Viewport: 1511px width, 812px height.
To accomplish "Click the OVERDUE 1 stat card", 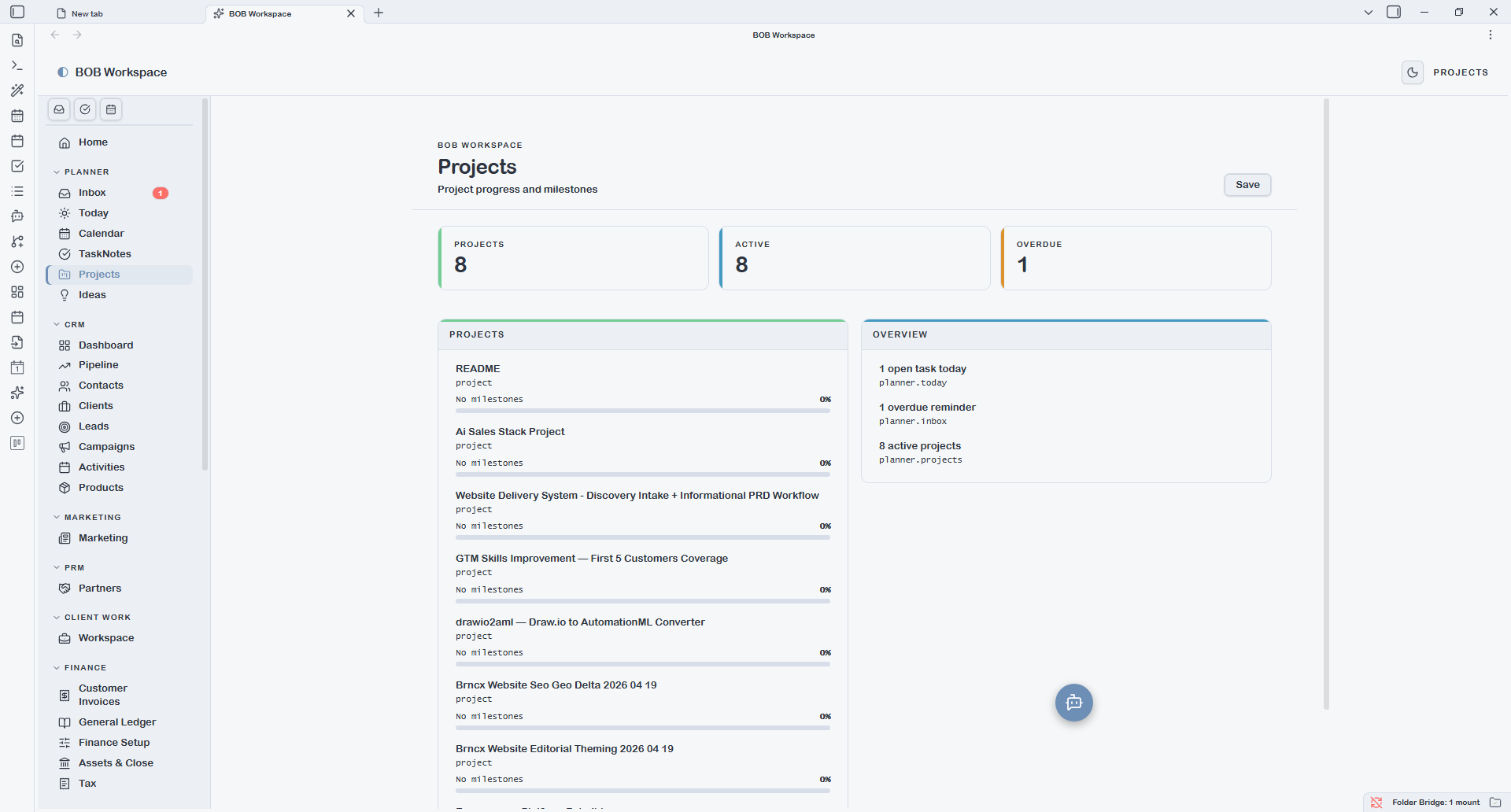I will 1136,258.
